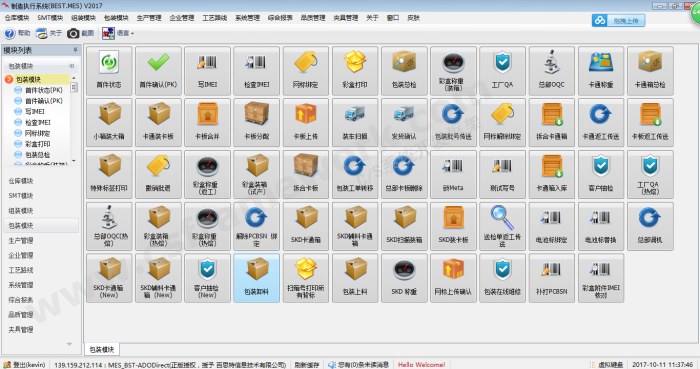Open the SKD 称重 gauge tile
The width and height of the screenshot is (700, 369).
[x=404, y=278]
